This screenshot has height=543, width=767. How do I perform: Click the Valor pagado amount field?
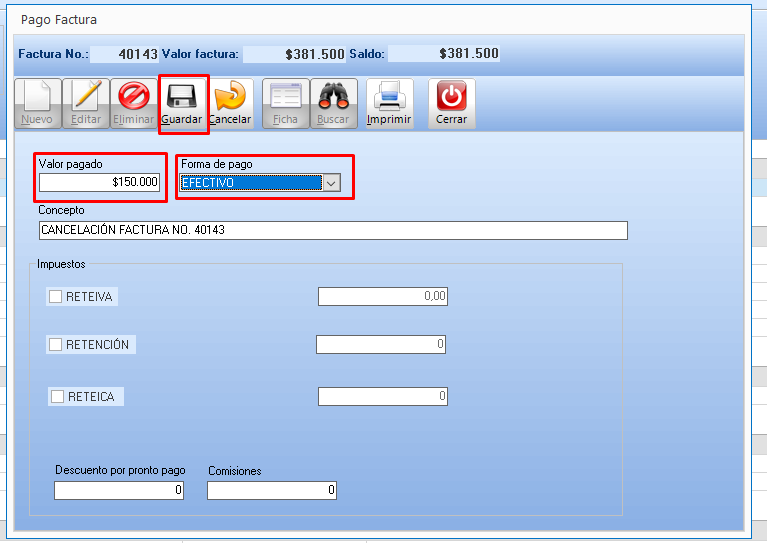coord(99,182)
